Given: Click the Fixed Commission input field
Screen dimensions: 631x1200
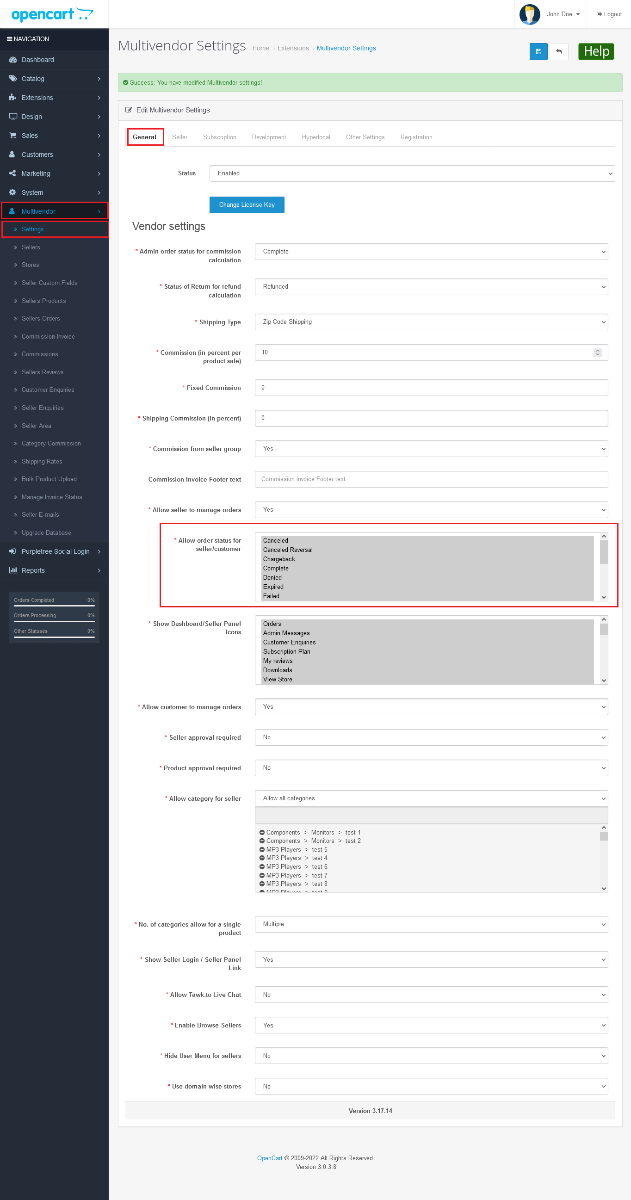Looking at the screenshot, I should click(431, 386).
